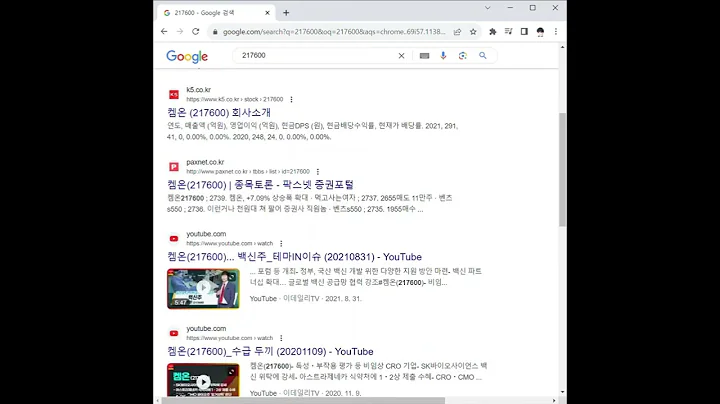Close the '217600 - Google 검색' tab

tap(267, 13)
